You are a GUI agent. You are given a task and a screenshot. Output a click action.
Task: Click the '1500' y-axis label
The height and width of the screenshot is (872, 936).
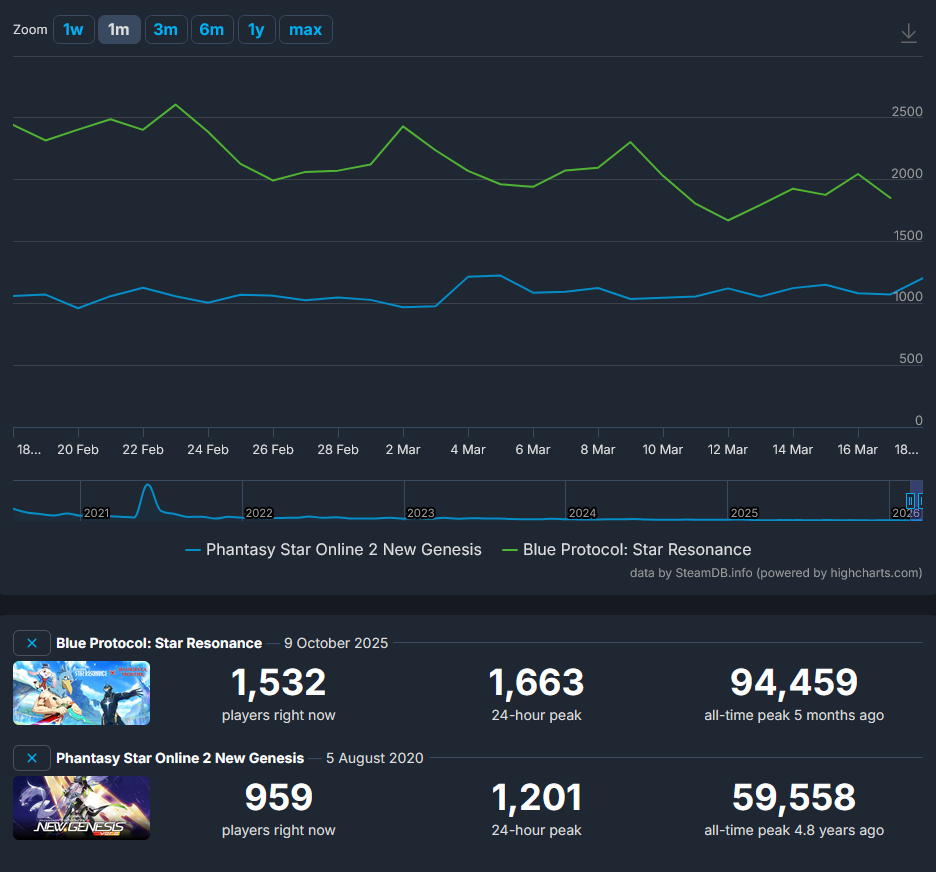click(x=908, y=235)
